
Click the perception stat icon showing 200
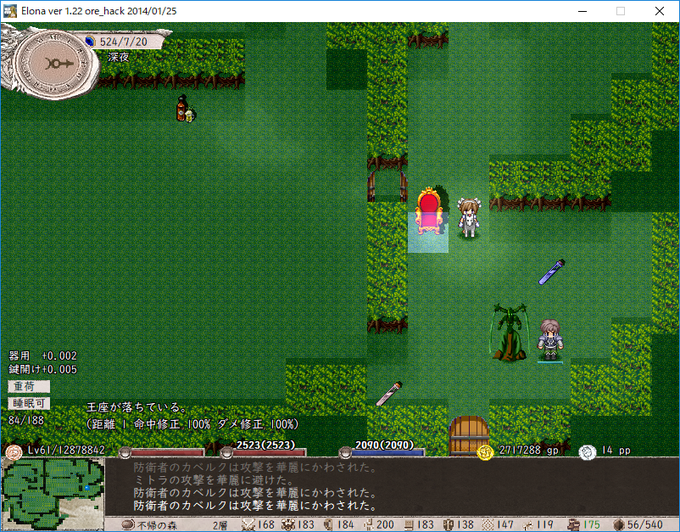pyautogui.click(x=369, y=525)
